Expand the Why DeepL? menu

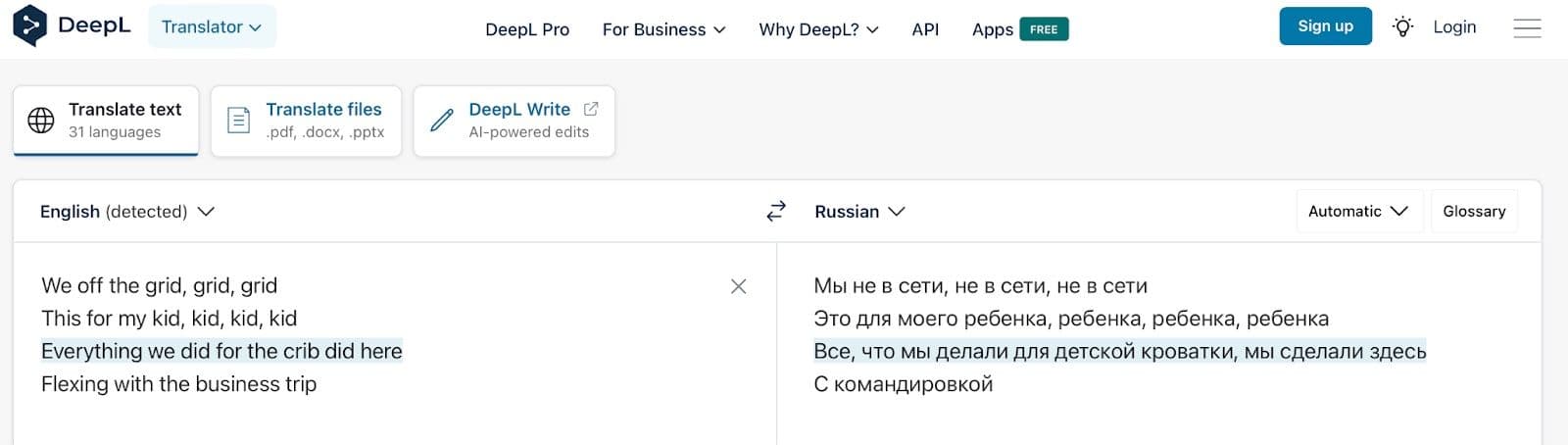[x=818, y=29]
